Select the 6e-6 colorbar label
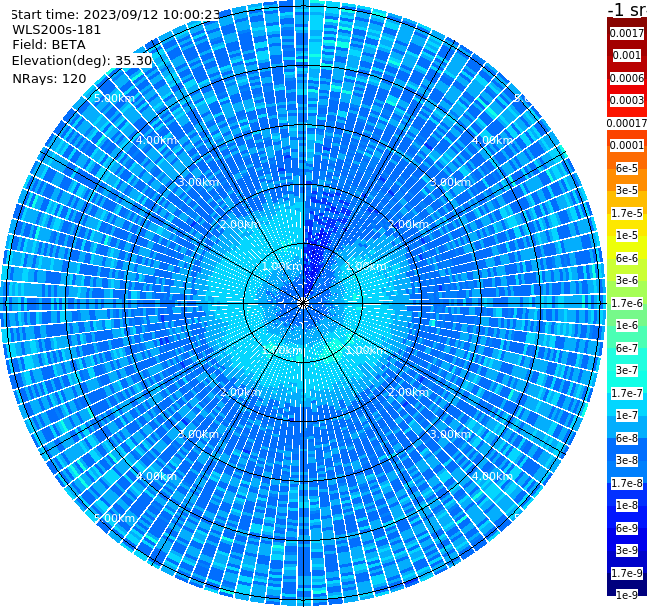 pos(627,258)
